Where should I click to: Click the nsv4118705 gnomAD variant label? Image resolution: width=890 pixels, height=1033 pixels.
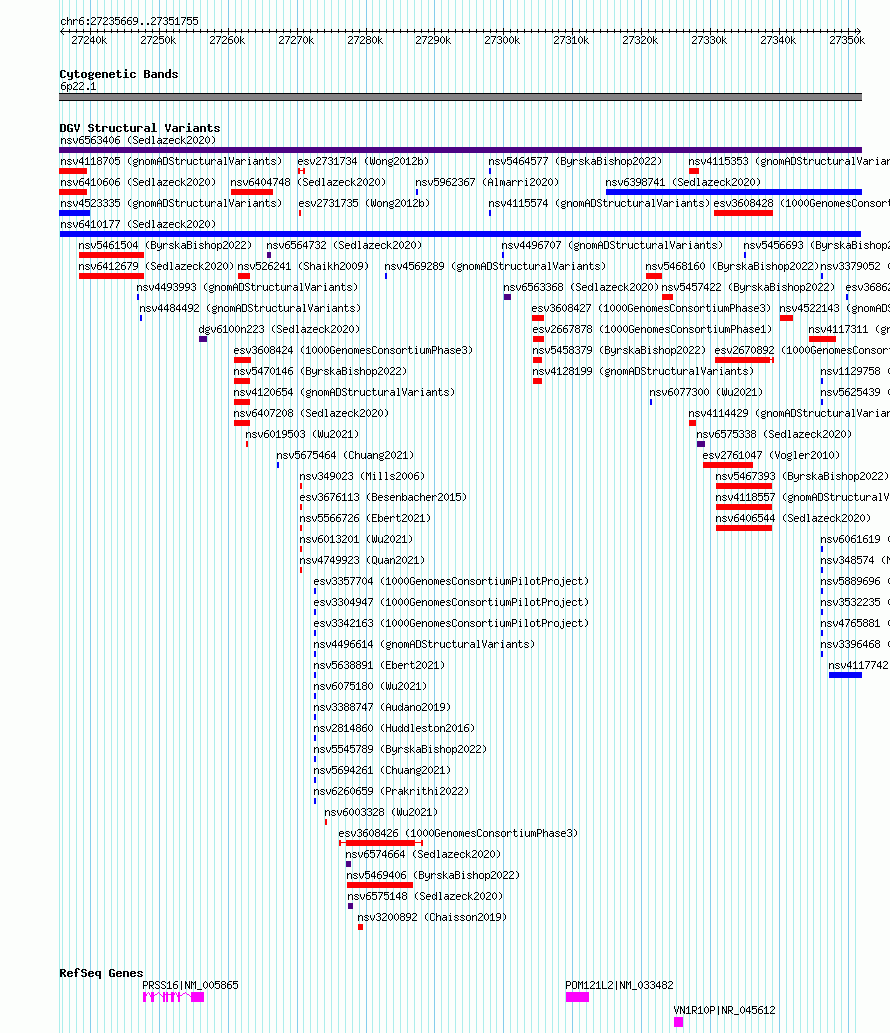coord(171,161)
